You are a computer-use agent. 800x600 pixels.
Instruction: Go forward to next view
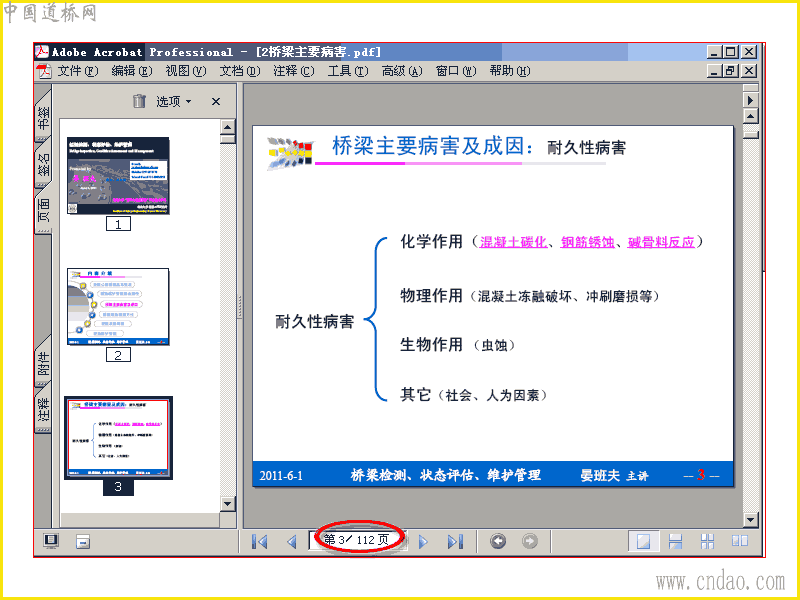[530, 541]
